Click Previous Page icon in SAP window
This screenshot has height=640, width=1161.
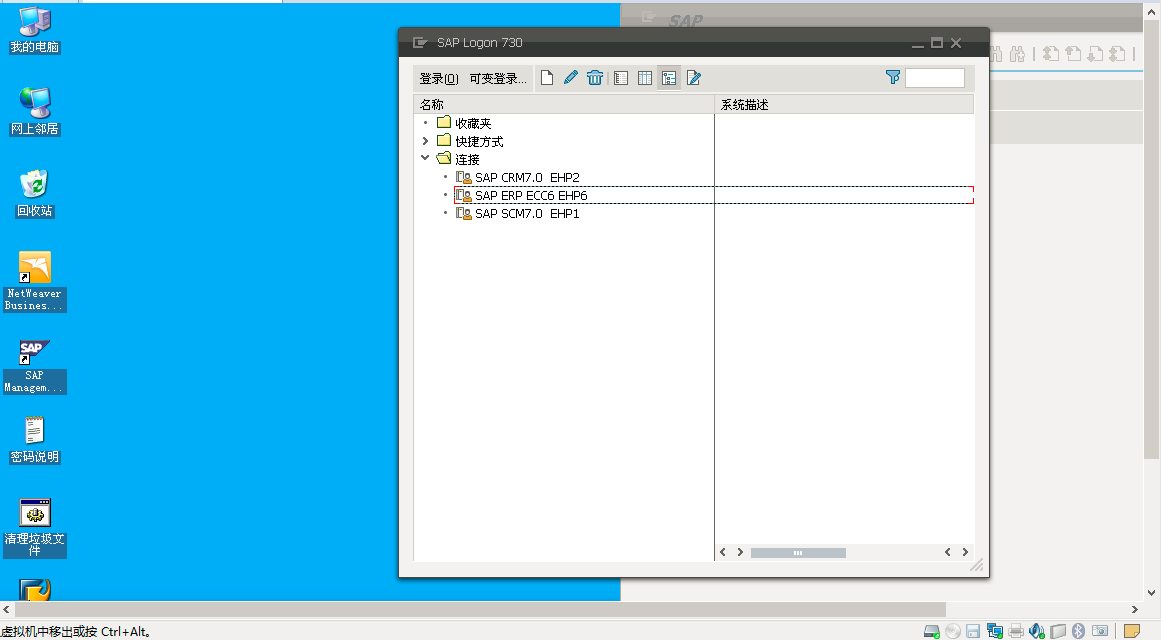point(1073,54)
